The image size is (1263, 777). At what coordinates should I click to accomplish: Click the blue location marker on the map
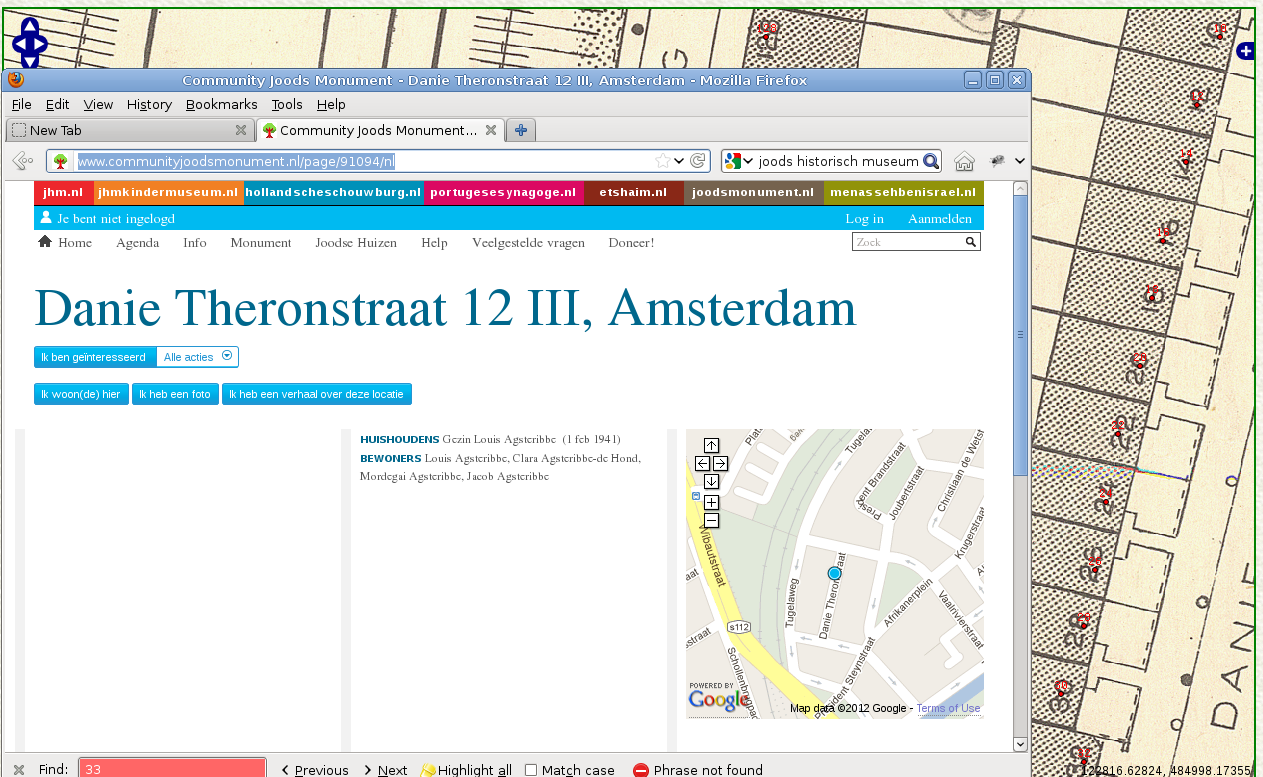coord(835,573)
